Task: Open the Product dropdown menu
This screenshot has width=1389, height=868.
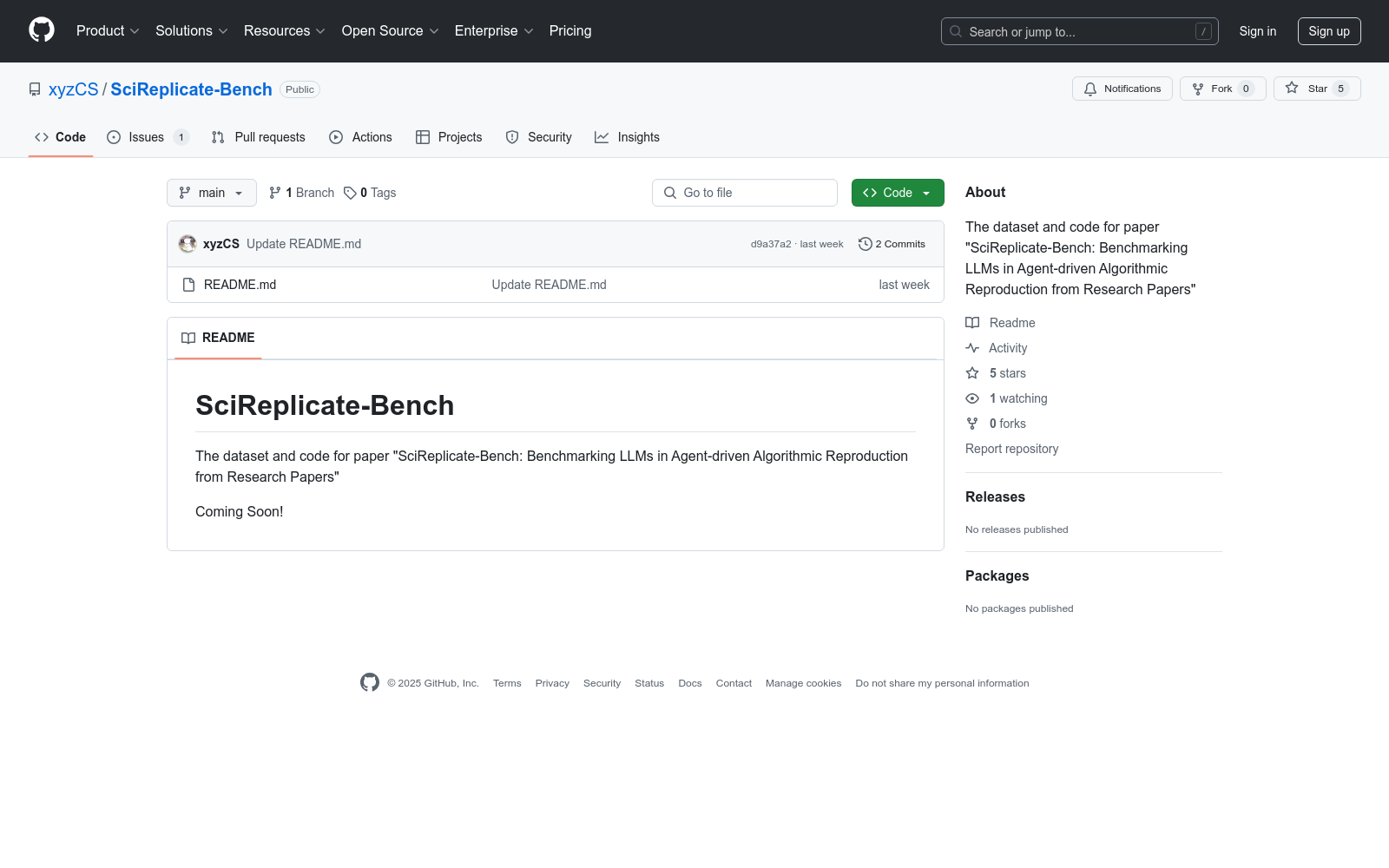Action: click(108, 31)
